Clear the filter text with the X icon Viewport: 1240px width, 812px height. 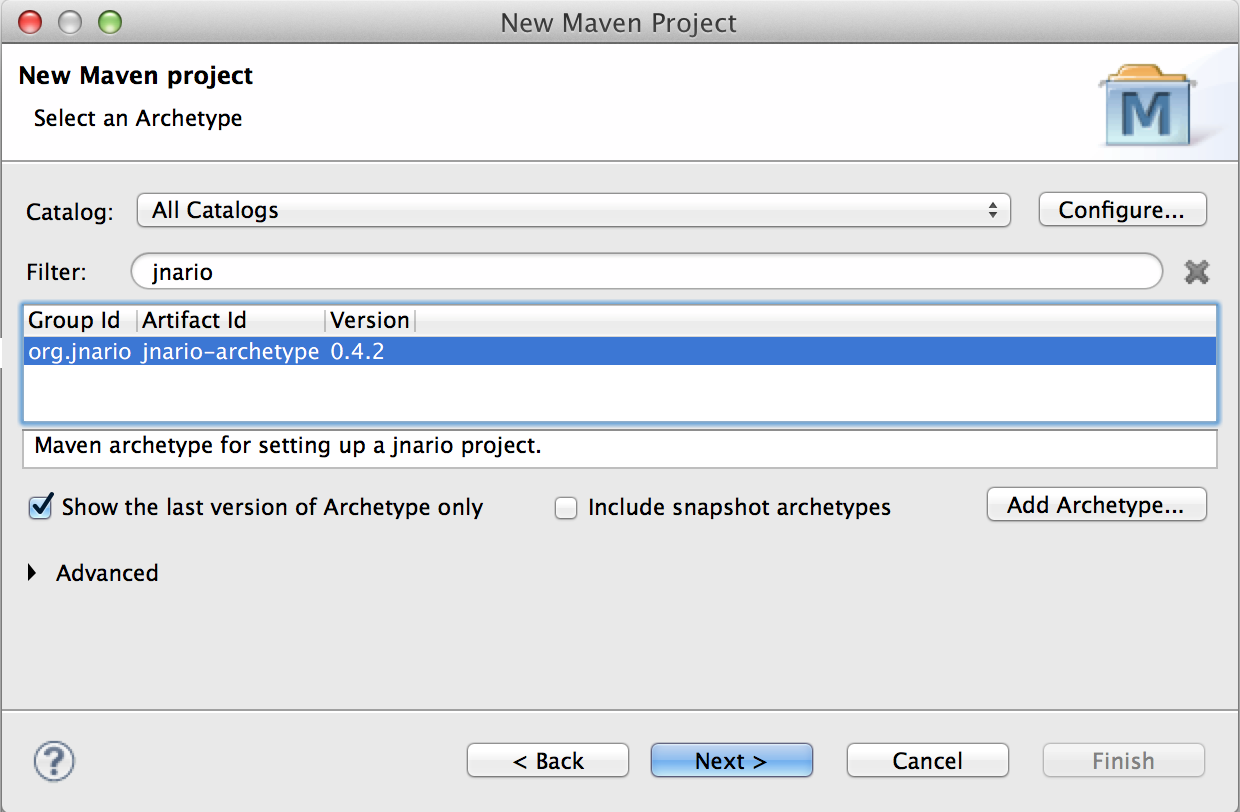(x=1196, y=272)
